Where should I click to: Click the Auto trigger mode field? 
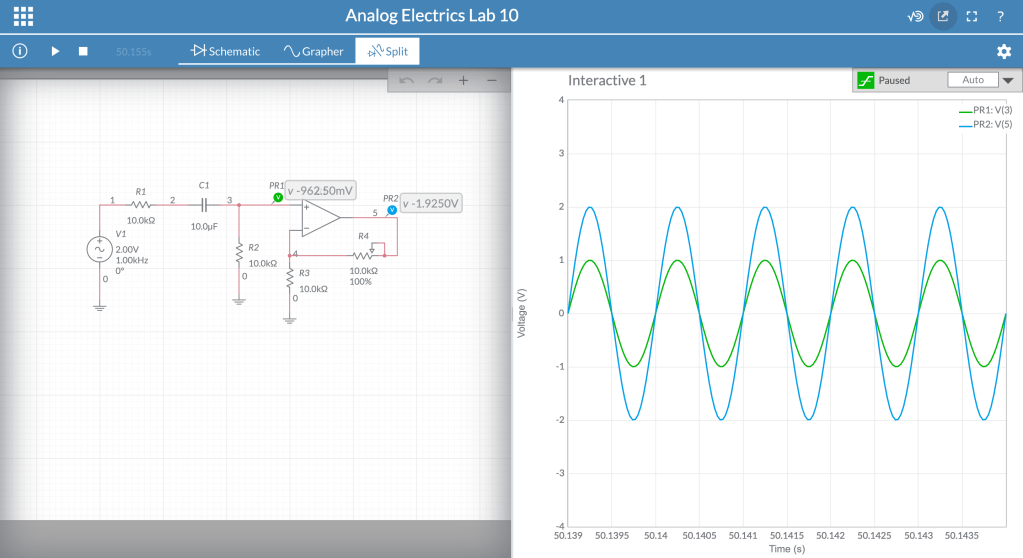tap(972, 80)
